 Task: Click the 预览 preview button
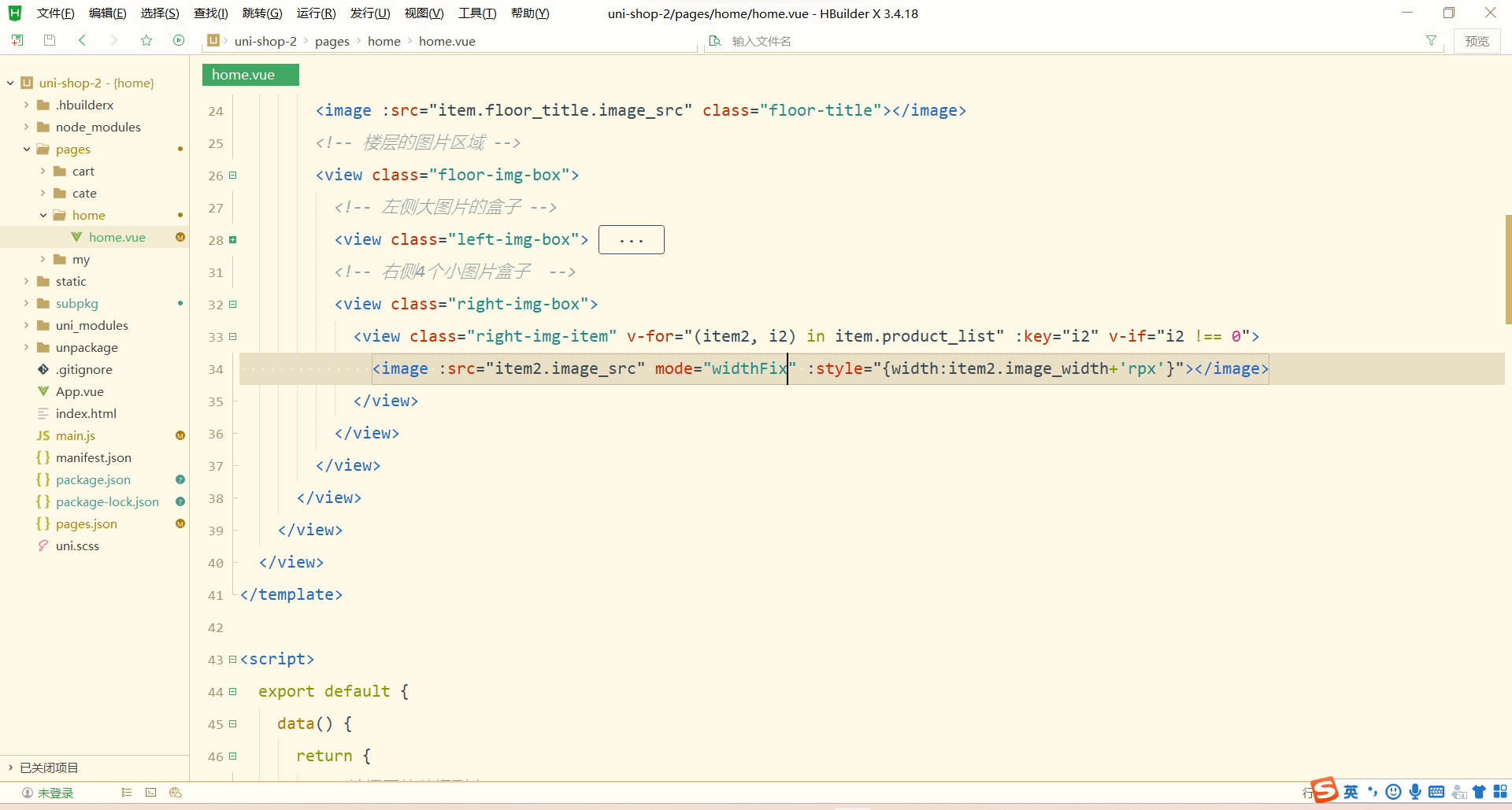1477,40
